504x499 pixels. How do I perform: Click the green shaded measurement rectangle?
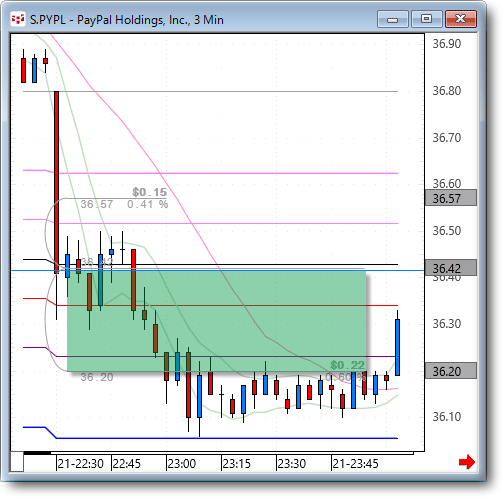pyautogui.click(x=217, y=321)
